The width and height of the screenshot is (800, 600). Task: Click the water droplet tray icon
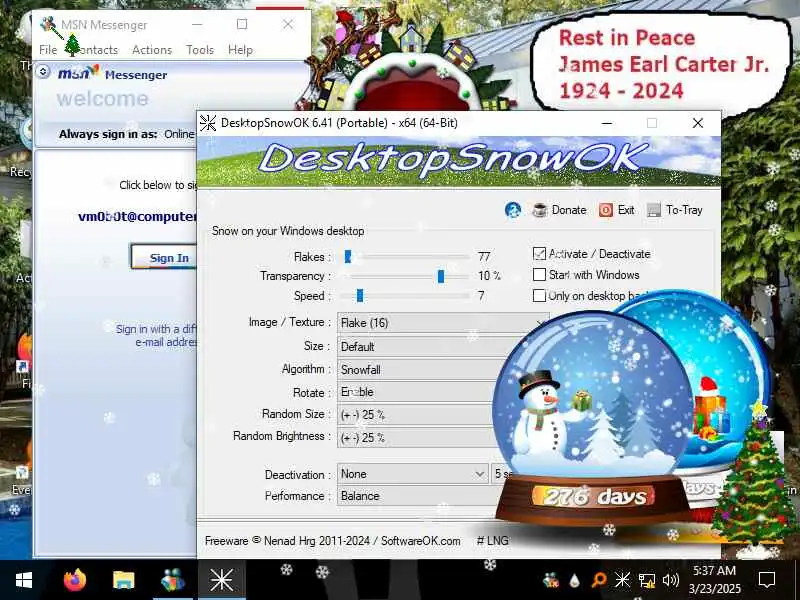click(575, 580)
